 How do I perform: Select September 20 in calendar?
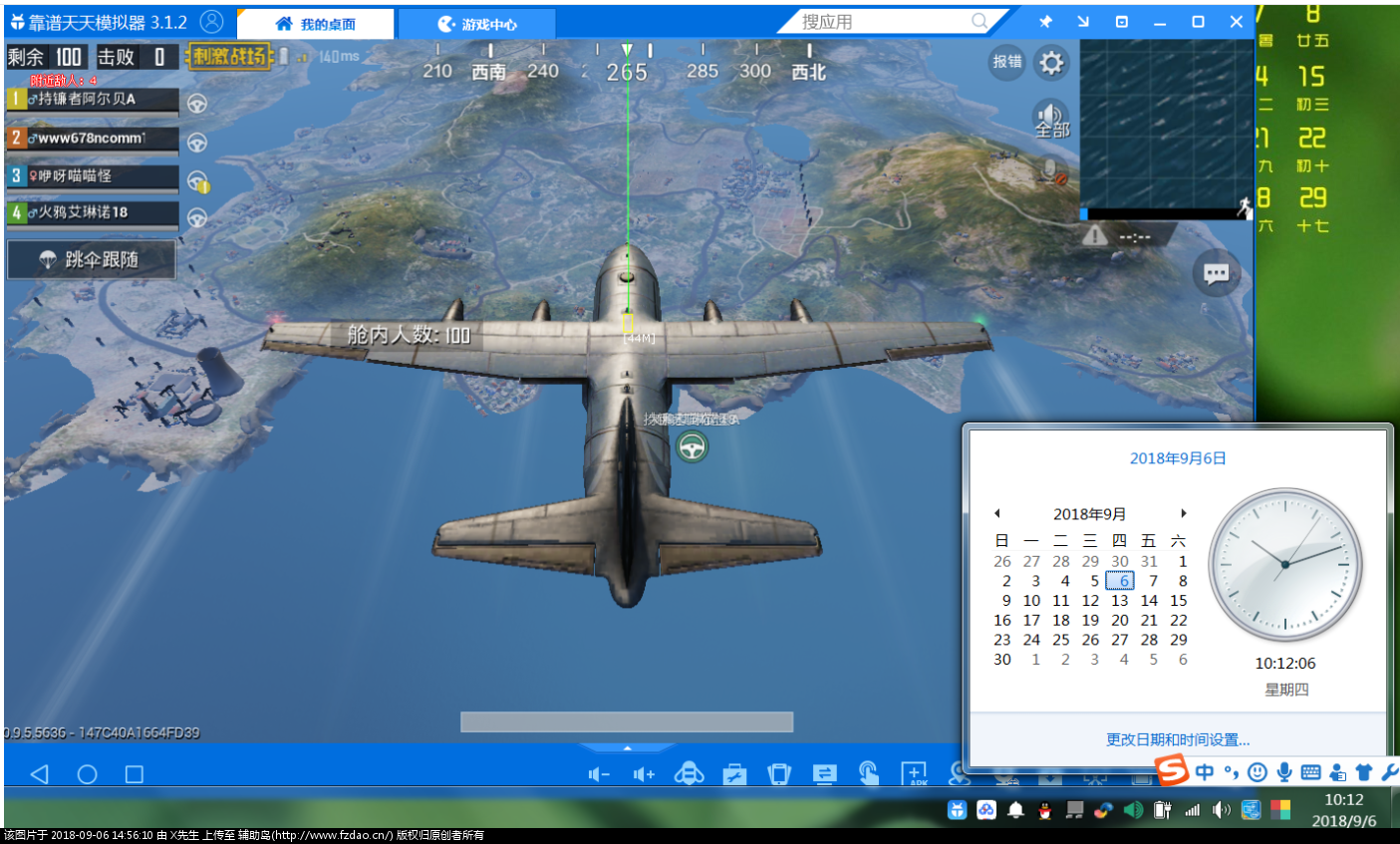(x=1120, y=620)
